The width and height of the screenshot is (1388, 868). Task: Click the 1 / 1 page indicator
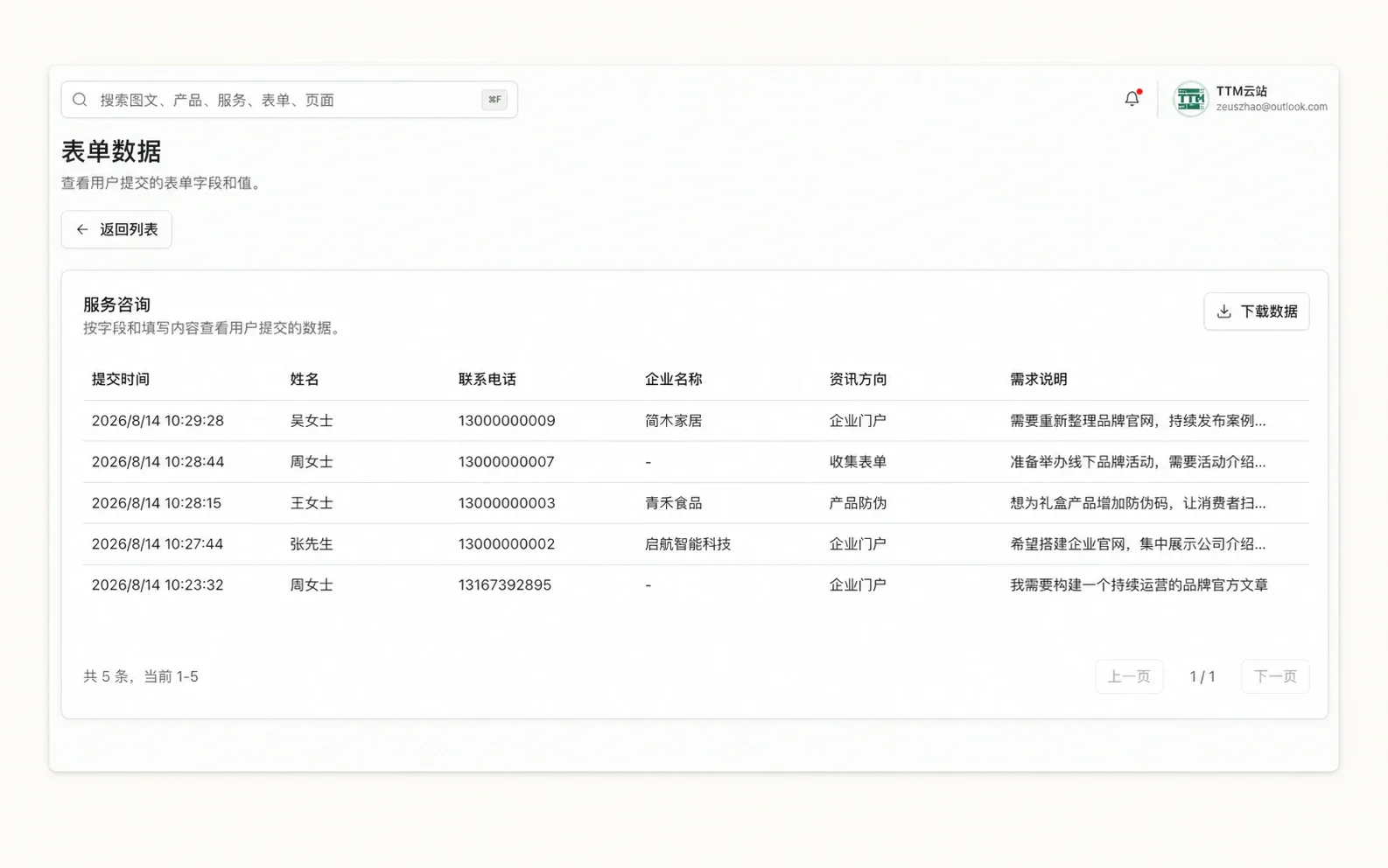[1202, 676]
